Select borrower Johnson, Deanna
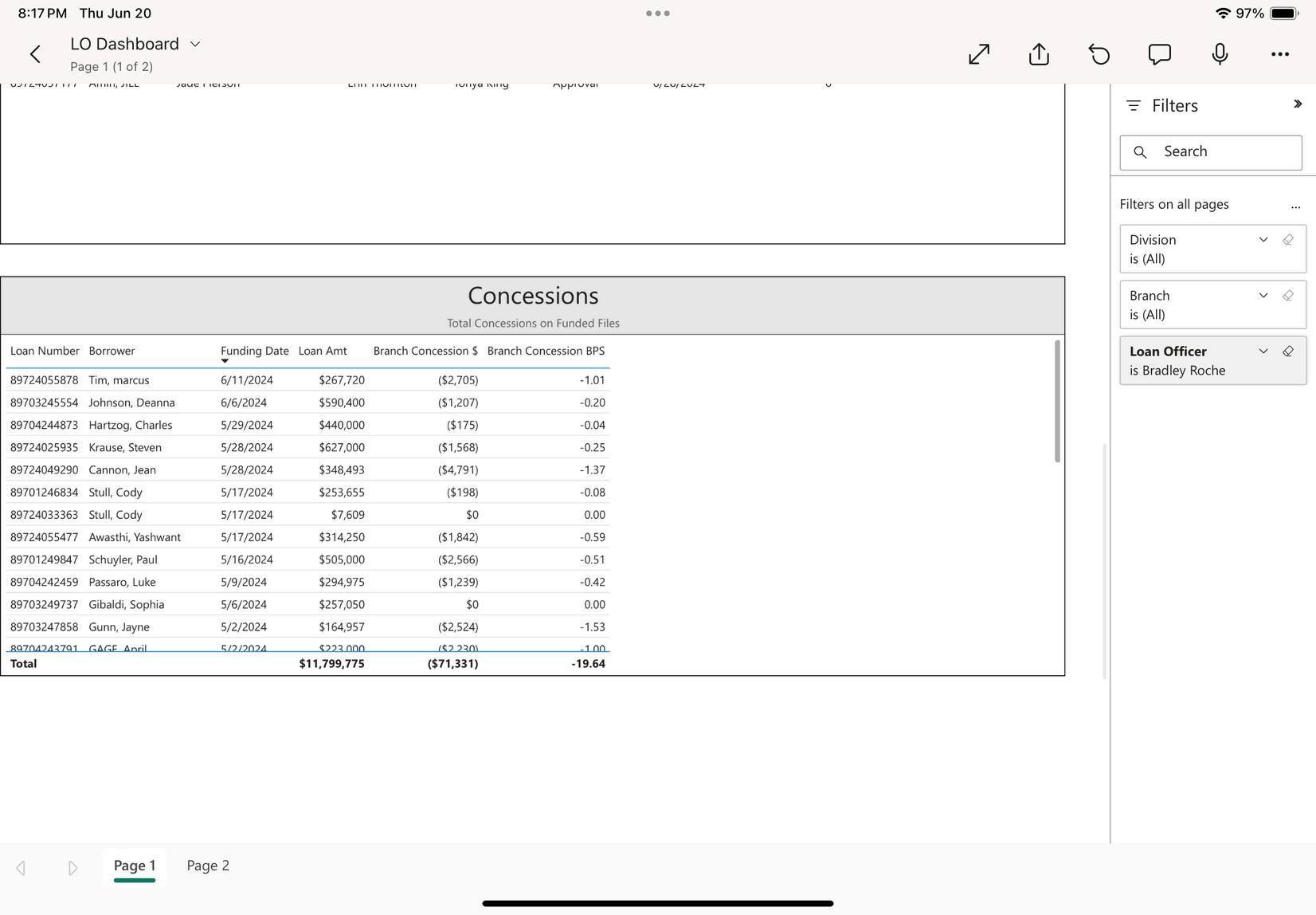Image resolution: width=1316 pixels, height=915 pixels. [131, 403]
